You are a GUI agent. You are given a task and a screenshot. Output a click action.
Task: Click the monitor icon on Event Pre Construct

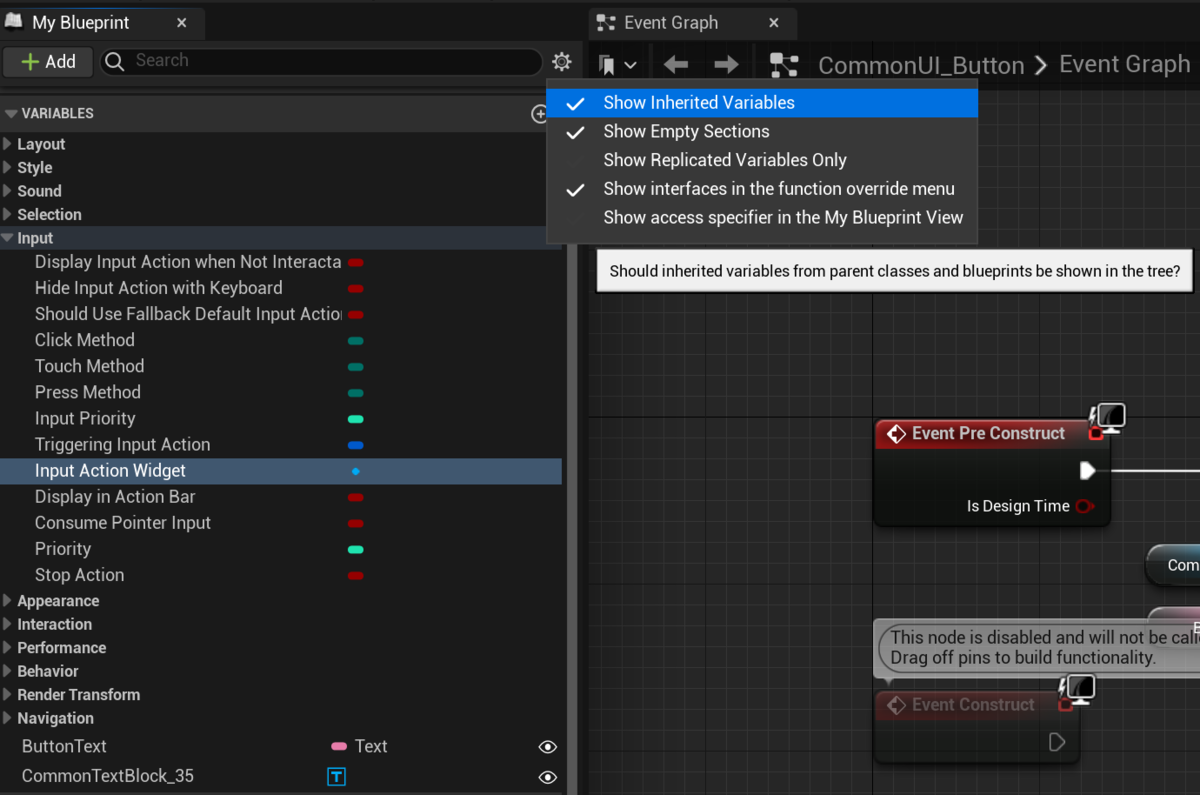click(x=1107, y=416)
